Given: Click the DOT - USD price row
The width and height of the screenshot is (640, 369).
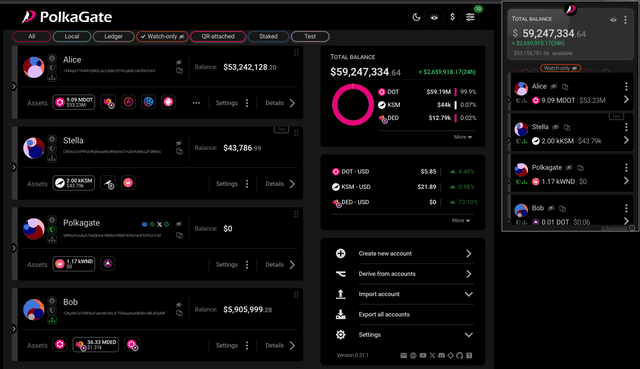Looking at the screenshot, I should tap(403, 171).
